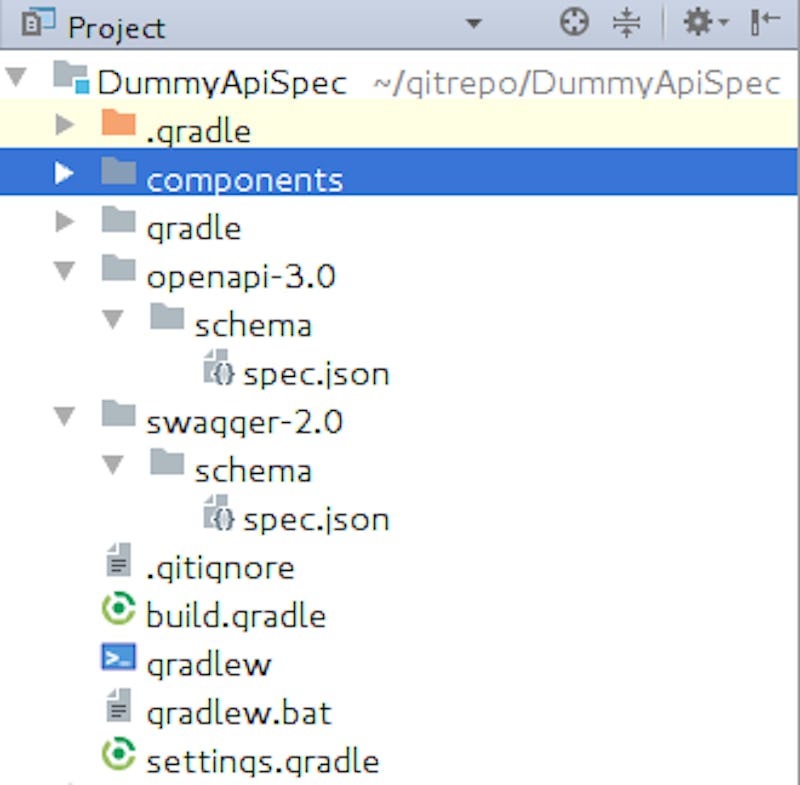Viewport: 800px width, 785px height.
Task: Collapse the swagger-2.0 folder arrow
Action: [65, 418]
